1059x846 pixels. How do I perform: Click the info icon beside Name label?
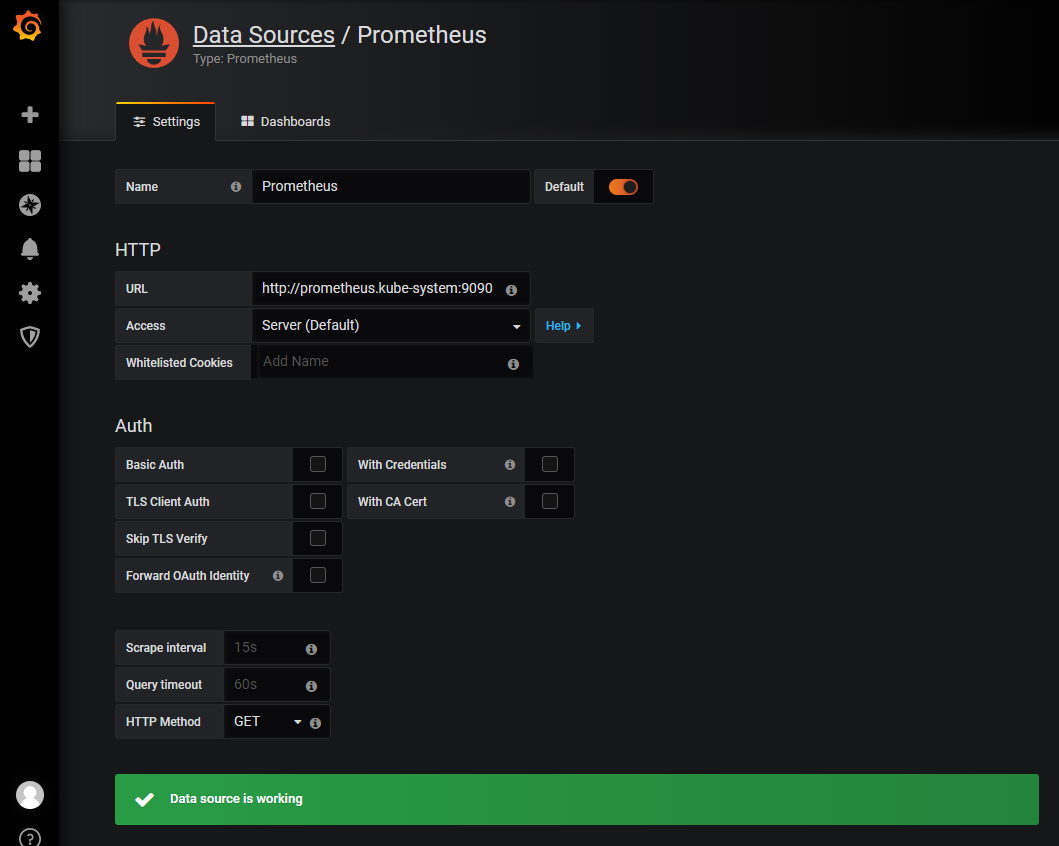tap(236, 187)
